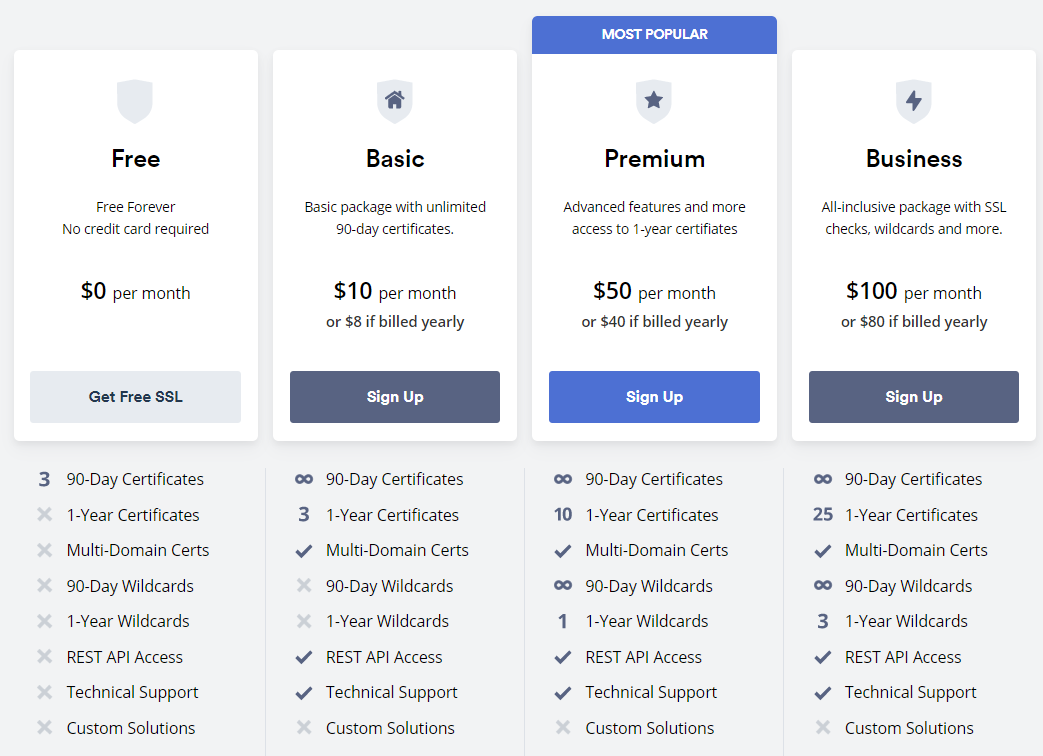Click checkmark beside Premium REST API Access
Viewport: 1043px width, 756px height.
click(x=563, y=658)
